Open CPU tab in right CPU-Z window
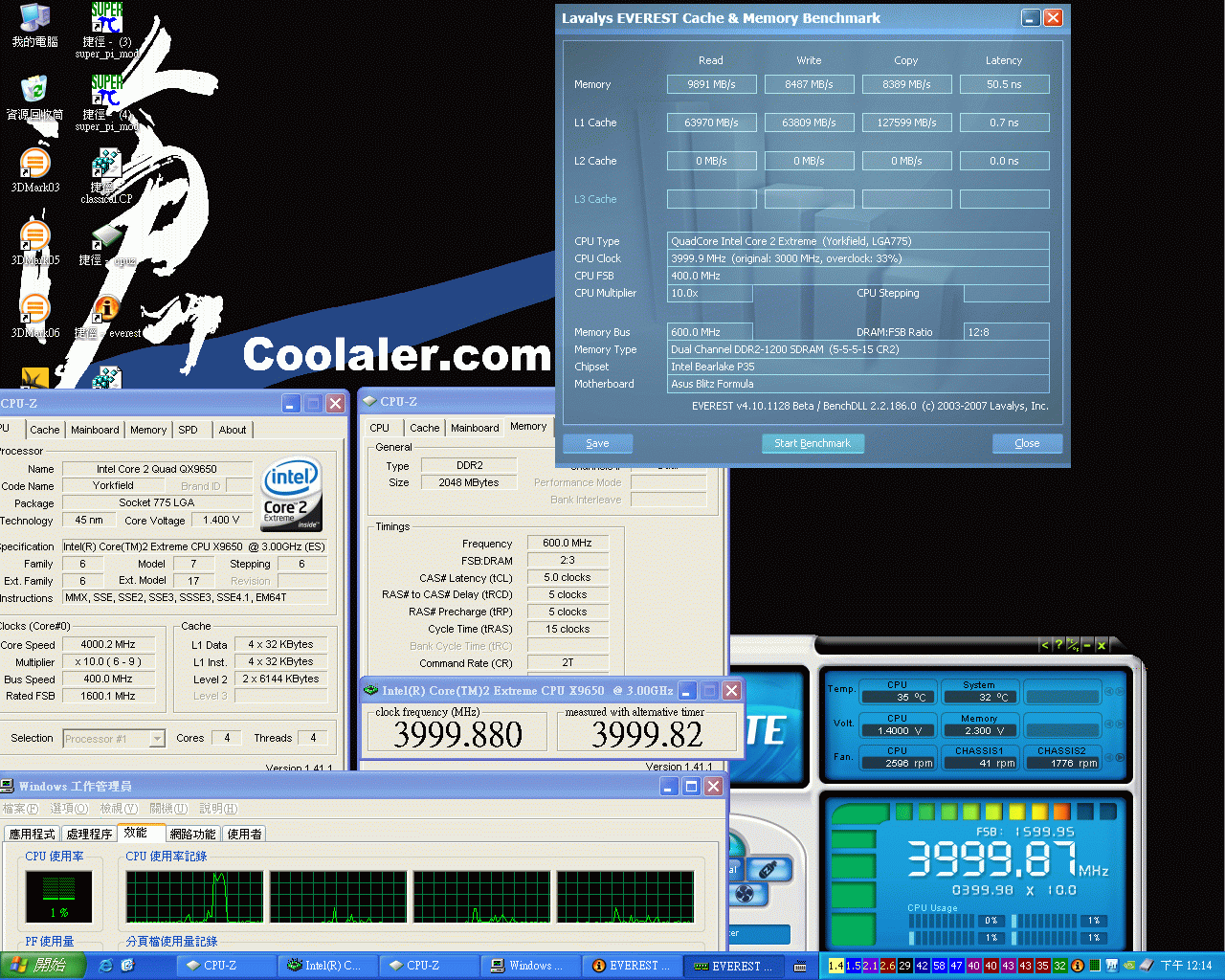Screen dimensions: 1225x980 tap(379, 428)
